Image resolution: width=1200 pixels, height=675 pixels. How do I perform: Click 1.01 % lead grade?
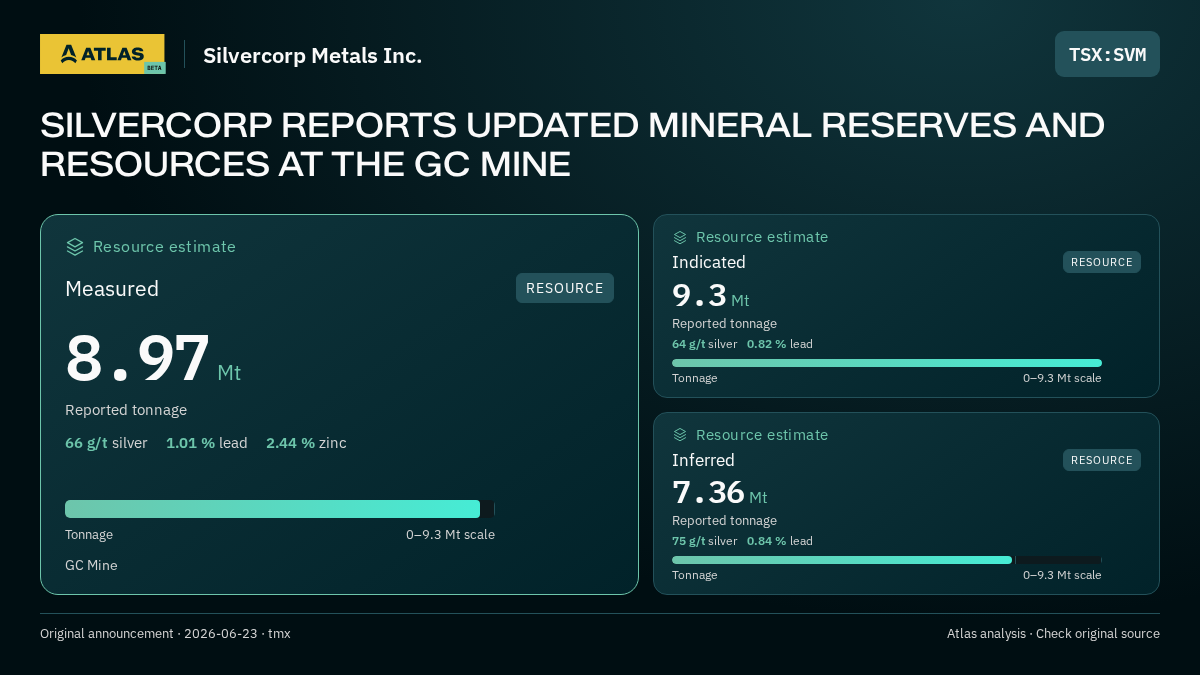207,443
